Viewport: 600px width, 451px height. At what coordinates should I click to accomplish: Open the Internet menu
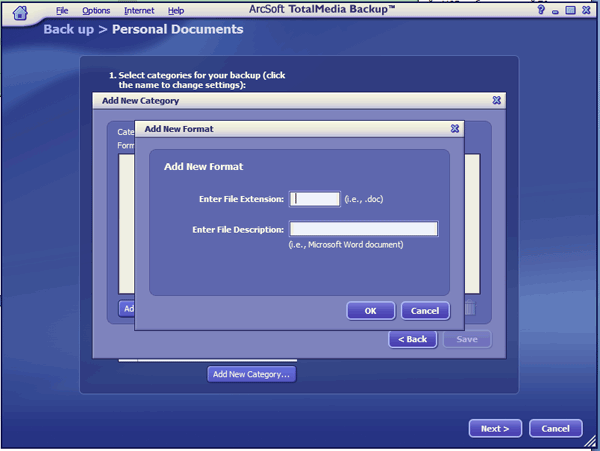coord(139,11)
